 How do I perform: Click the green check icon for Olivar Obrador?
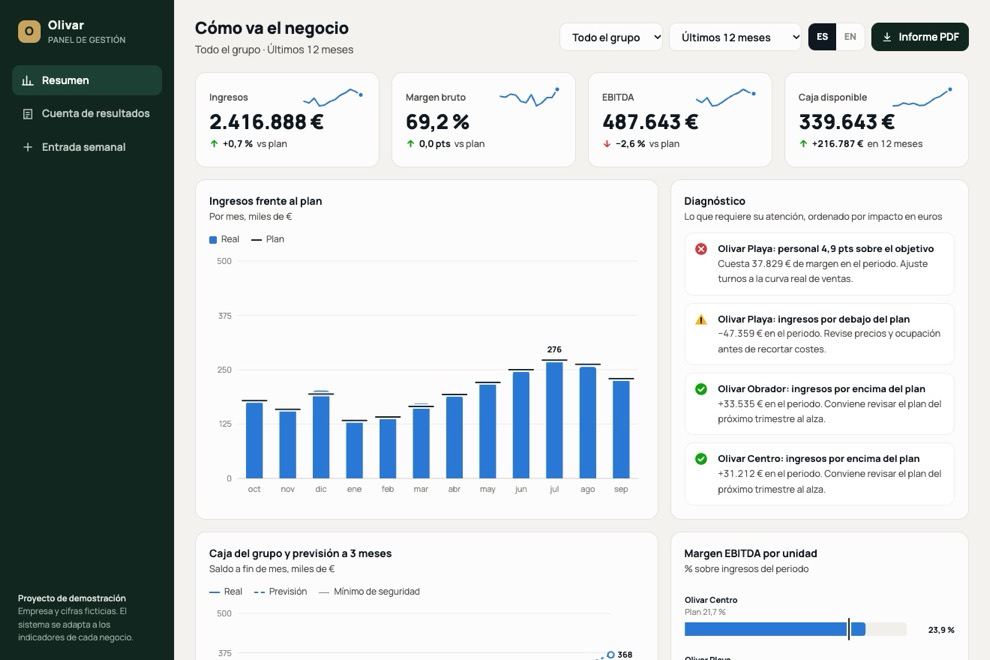coord(701,389)
